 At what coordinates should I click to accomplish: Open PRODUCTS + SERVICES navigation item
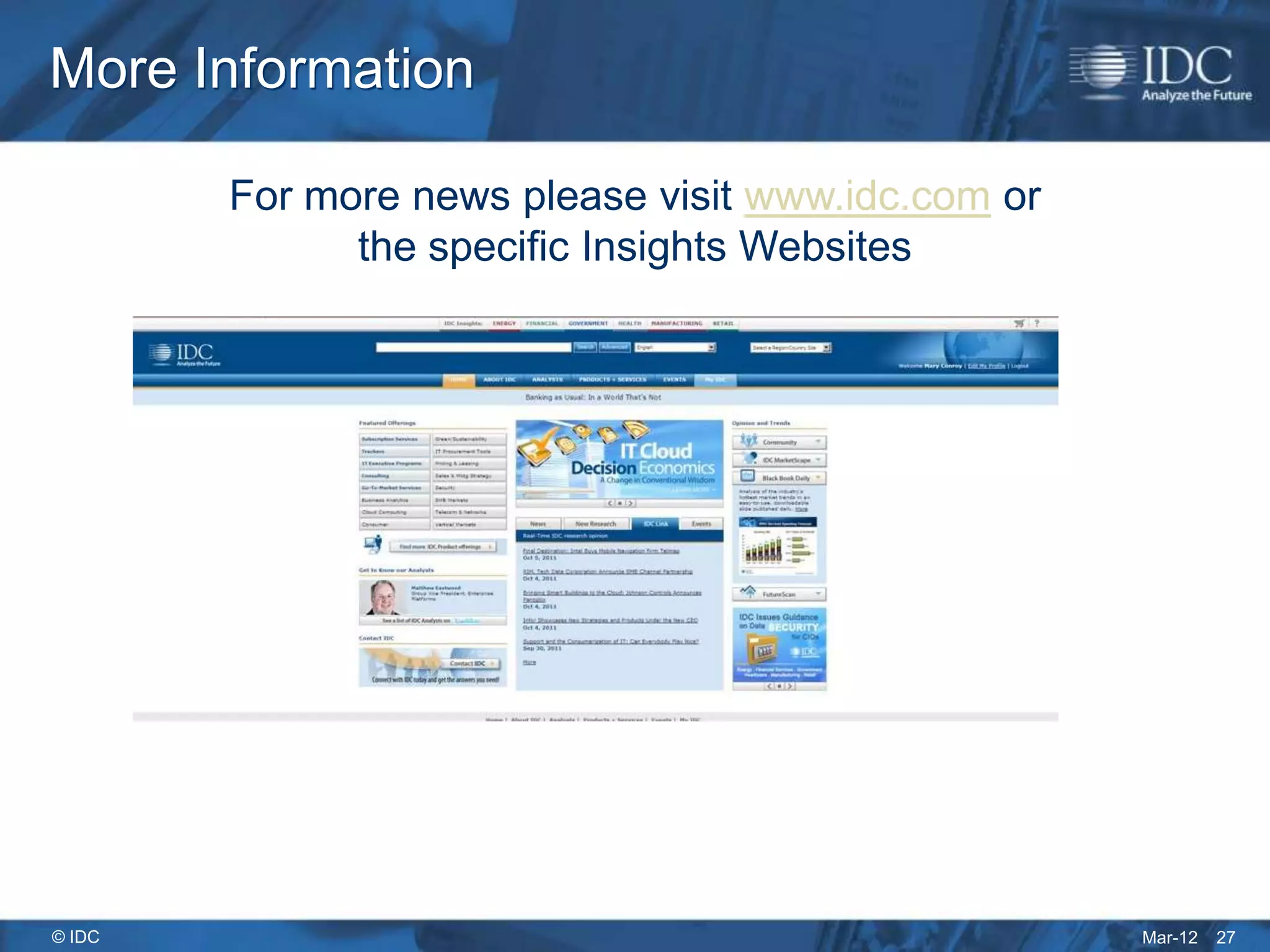coord(613,380)
